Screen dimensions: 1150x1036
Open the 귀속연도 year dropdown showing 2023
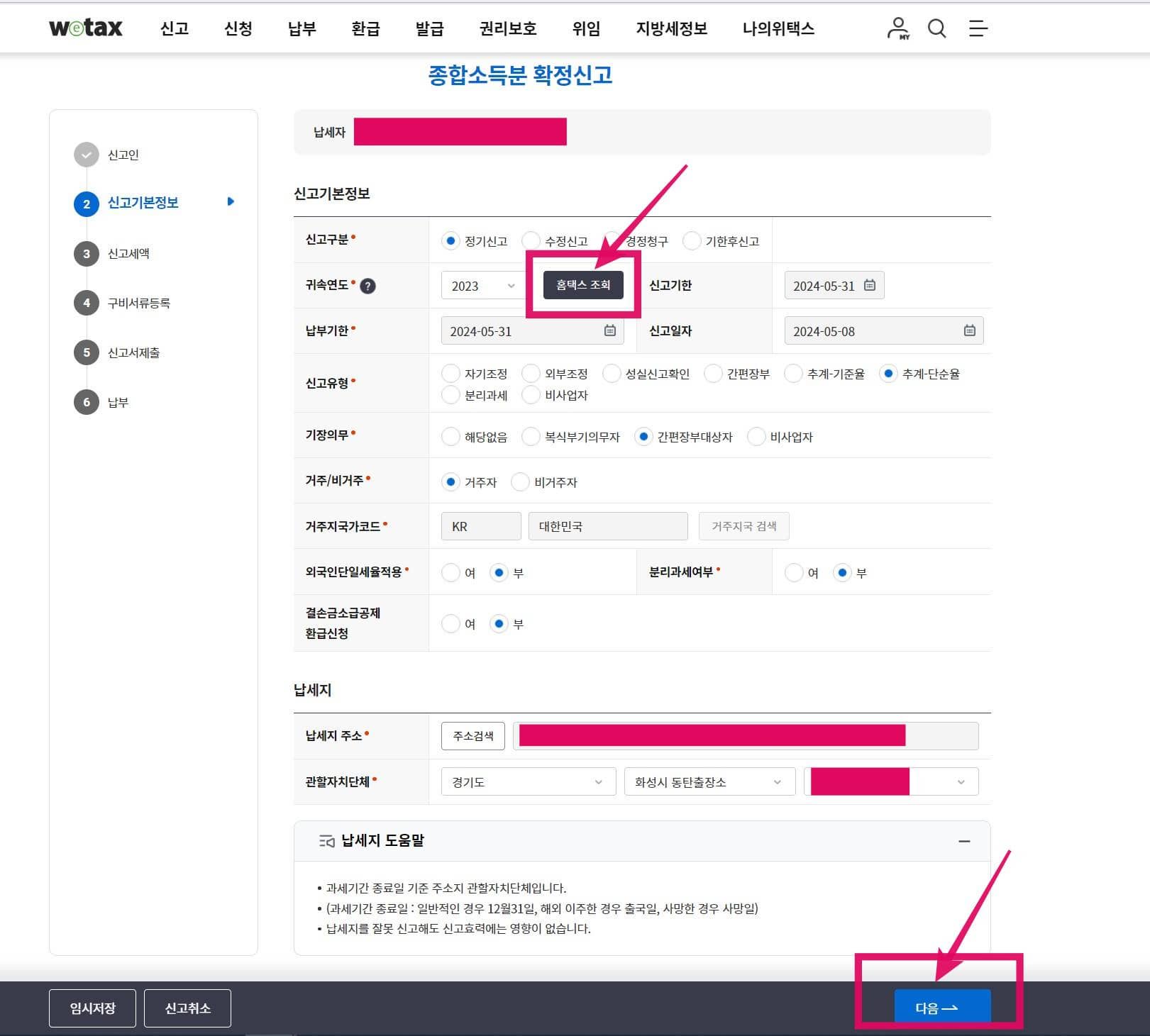coord(481,285)
